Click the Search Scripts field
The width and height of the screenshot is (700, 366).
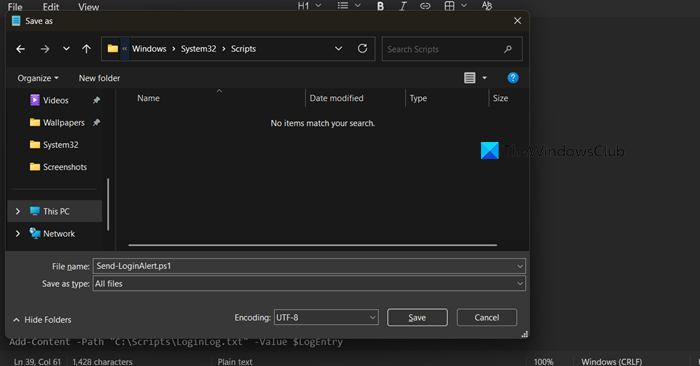pos(452,49)
